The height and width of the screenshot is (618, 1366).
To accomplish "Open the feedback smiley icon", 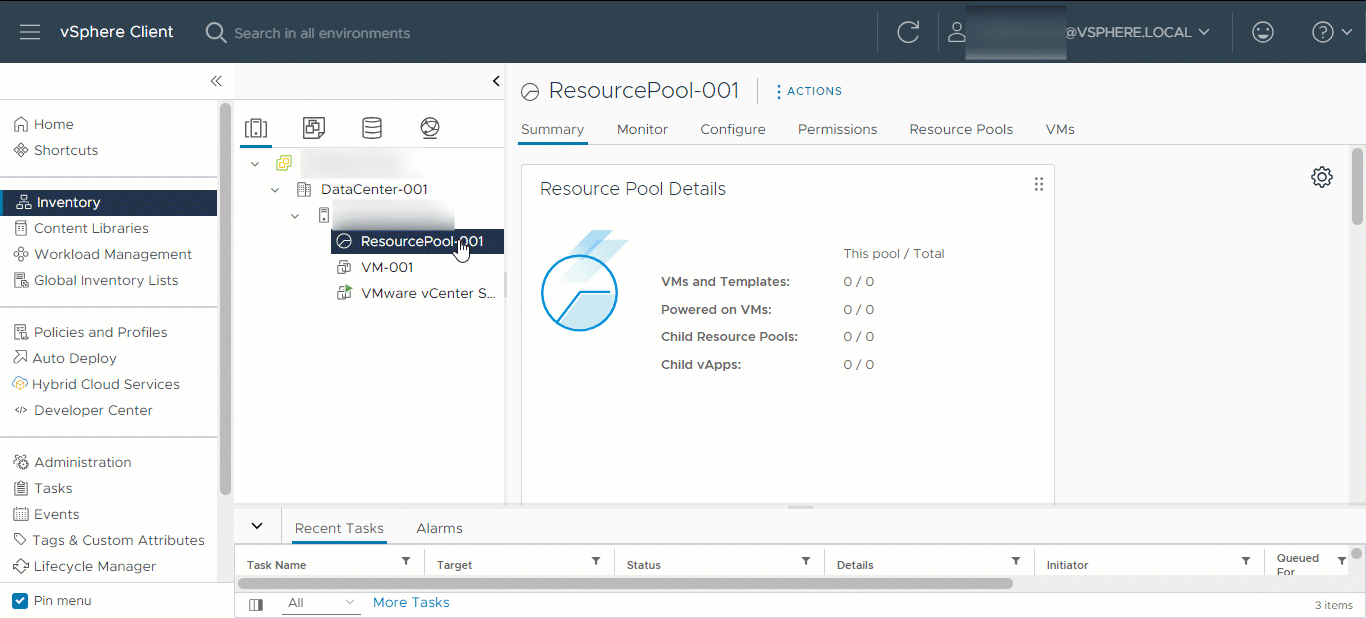I will (x=1263, y=32).
